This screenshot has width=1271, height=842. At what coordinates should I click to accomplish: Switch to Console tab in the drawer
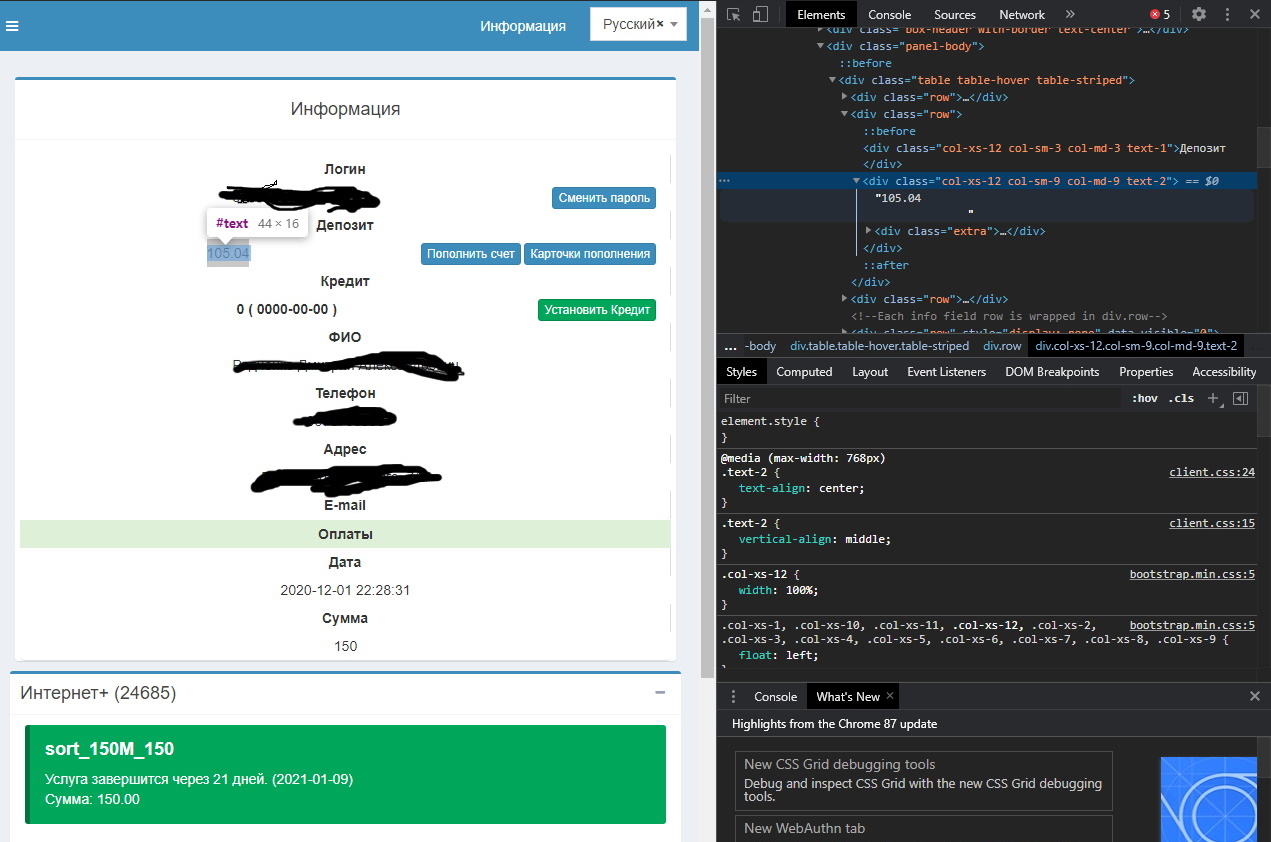[x=775, y=696]
